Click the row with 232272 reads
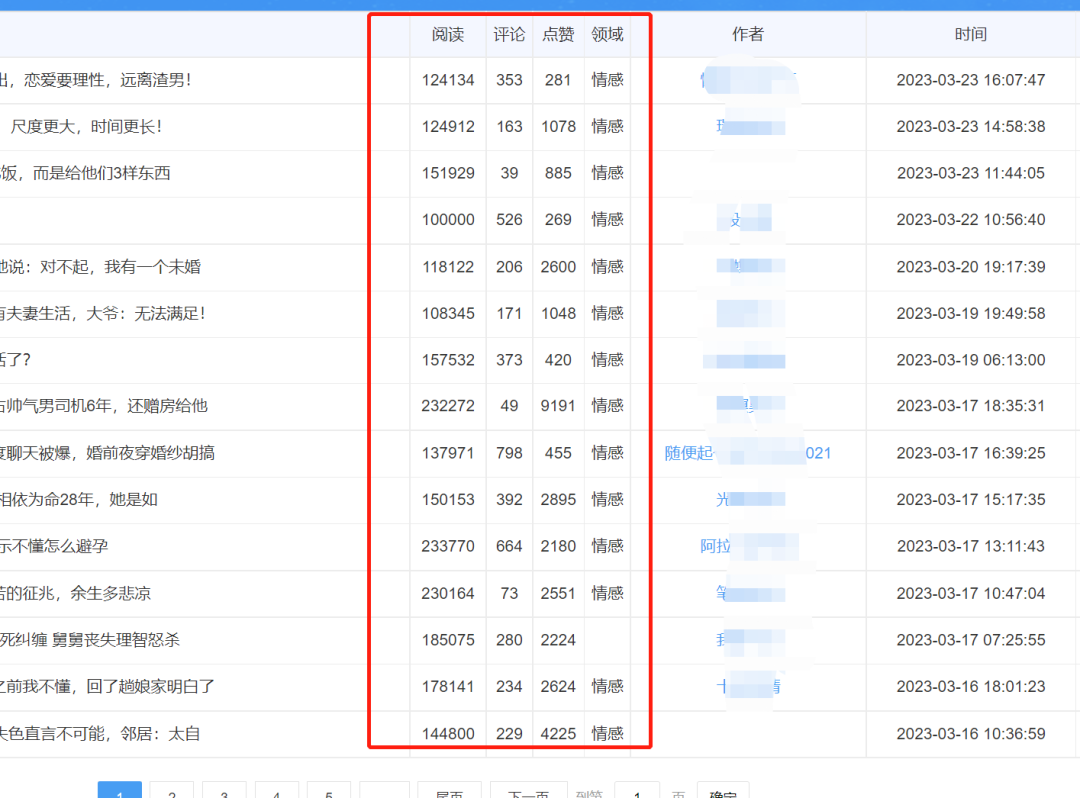Image resolution: width=1080 pixels, height=798 pixels. click(x=448, y=406)
